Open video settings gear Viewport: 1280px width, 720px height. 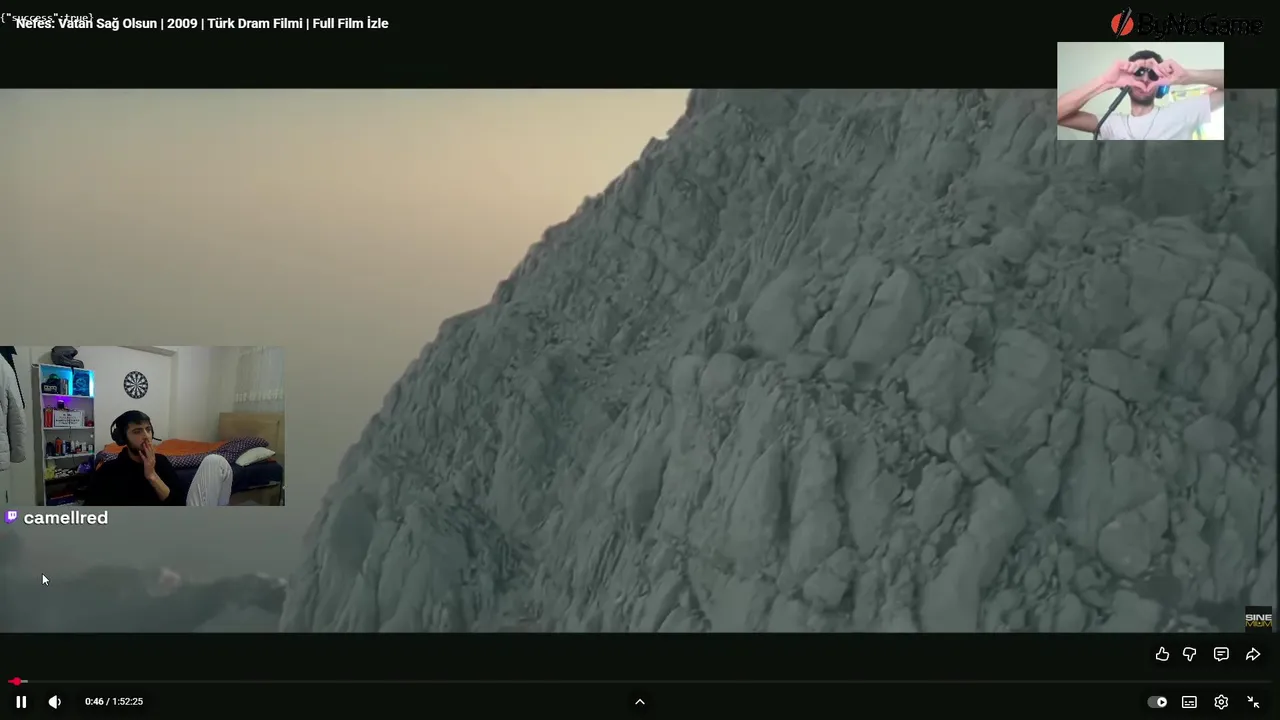pos(1221,702)
